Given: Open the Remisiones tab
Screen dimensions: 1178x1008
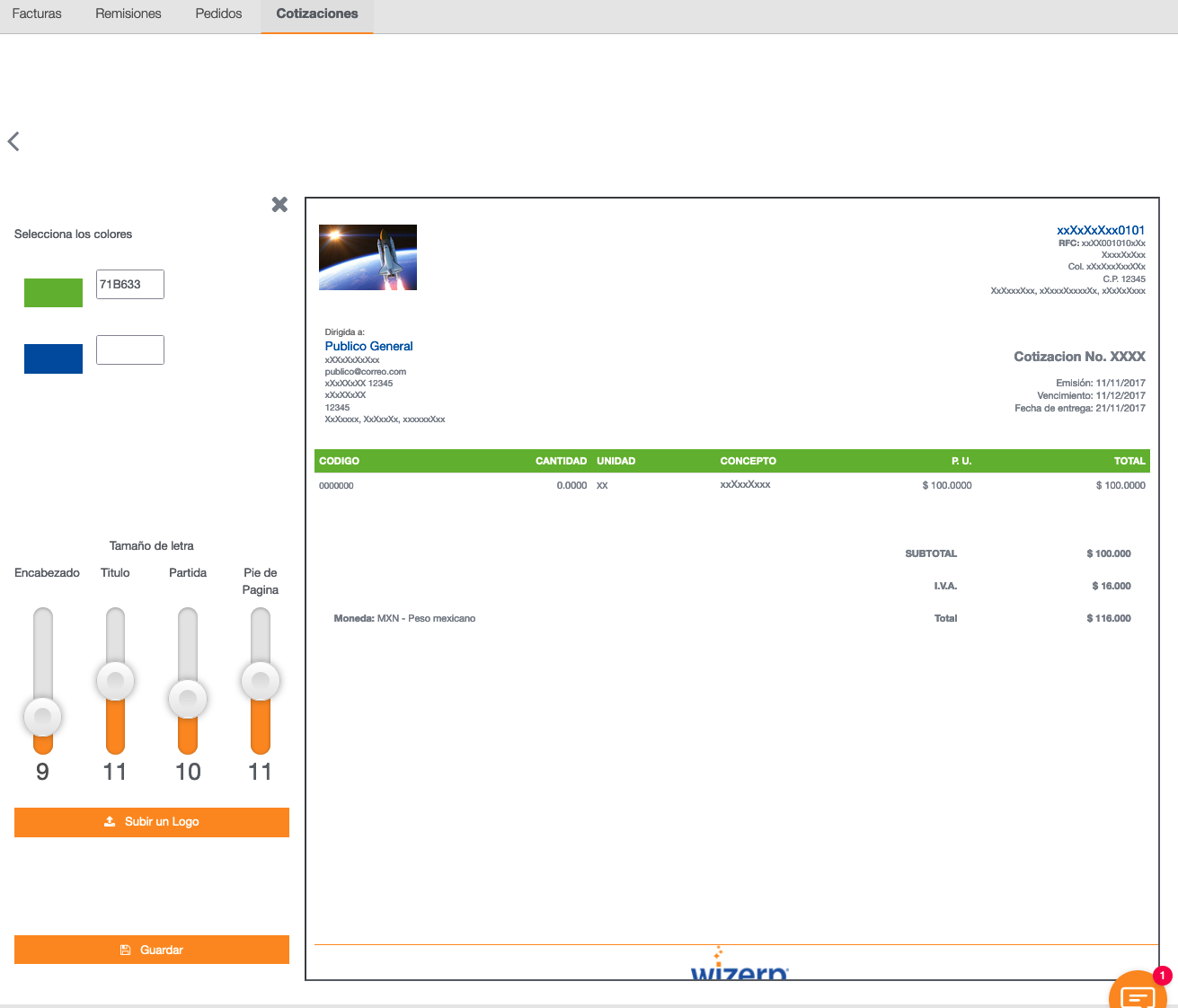Looking at the screenshot, I should click(x=128, y=13).
